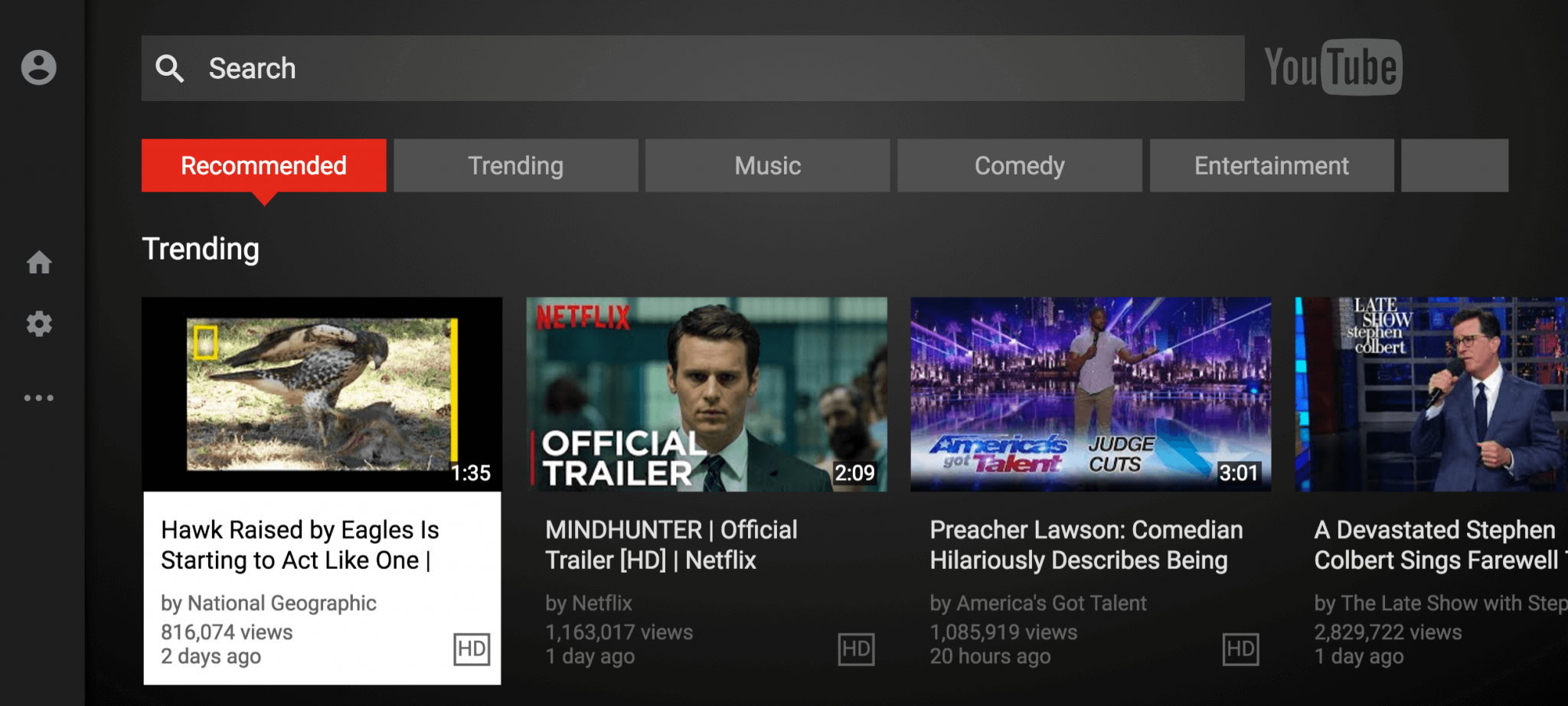Click HD badge on MINDHUNTER card

pos(856,649)
